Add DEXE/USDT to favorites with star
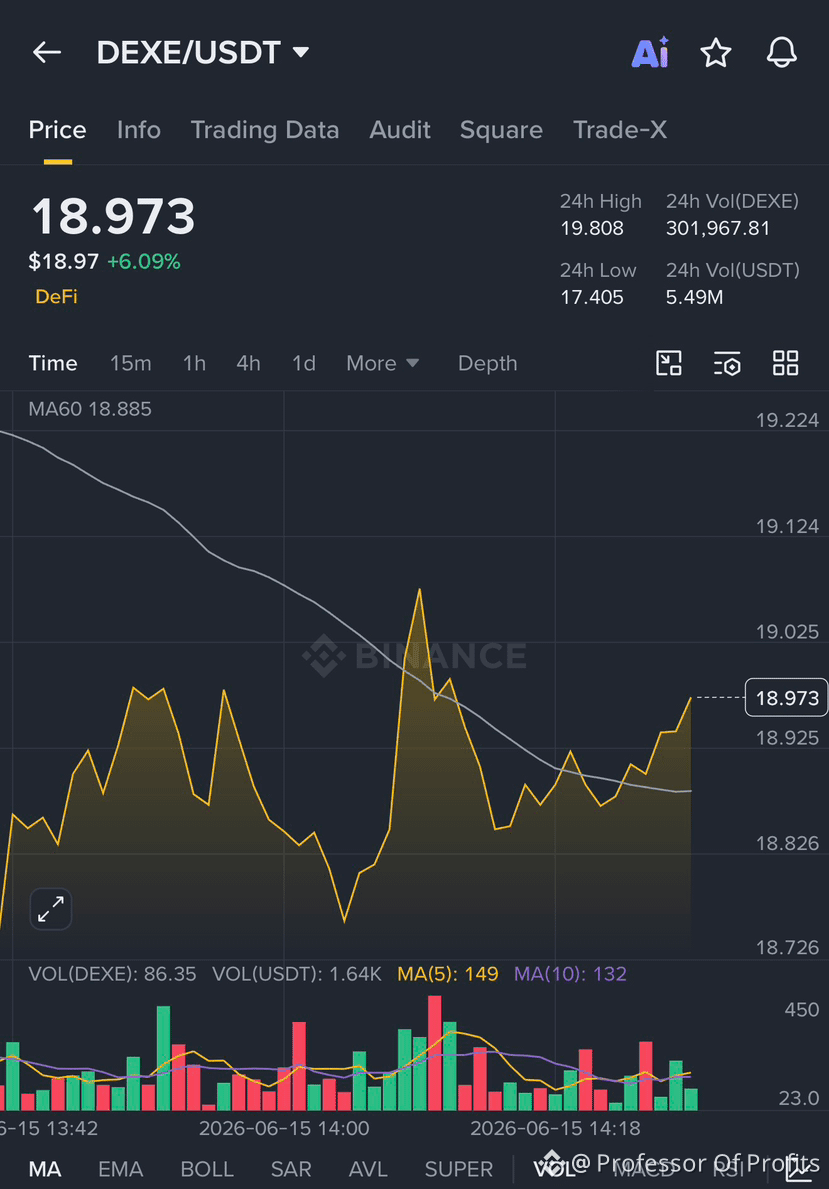 click(715, 53)
